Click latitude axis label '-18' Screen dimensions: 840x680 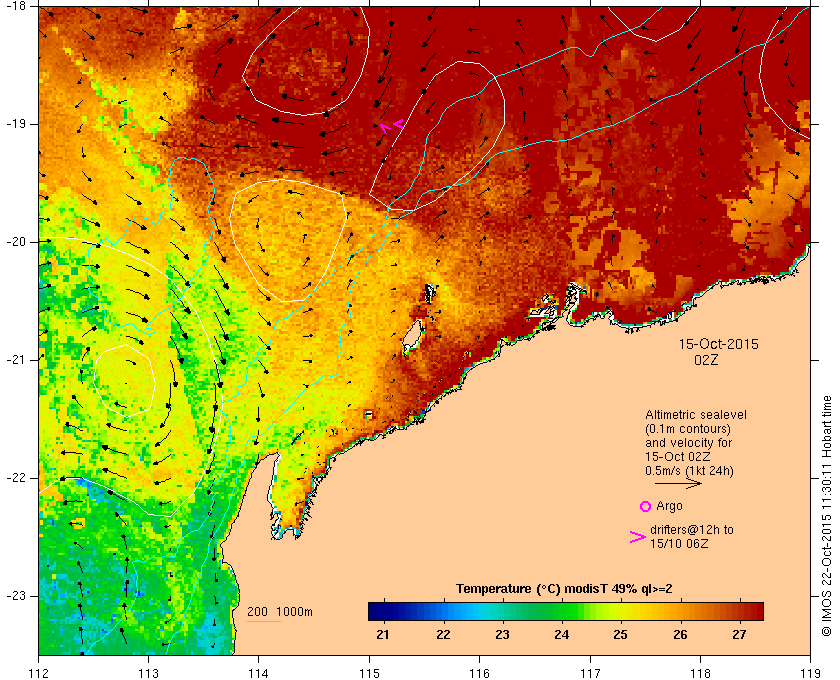click(x=14, y=5)
